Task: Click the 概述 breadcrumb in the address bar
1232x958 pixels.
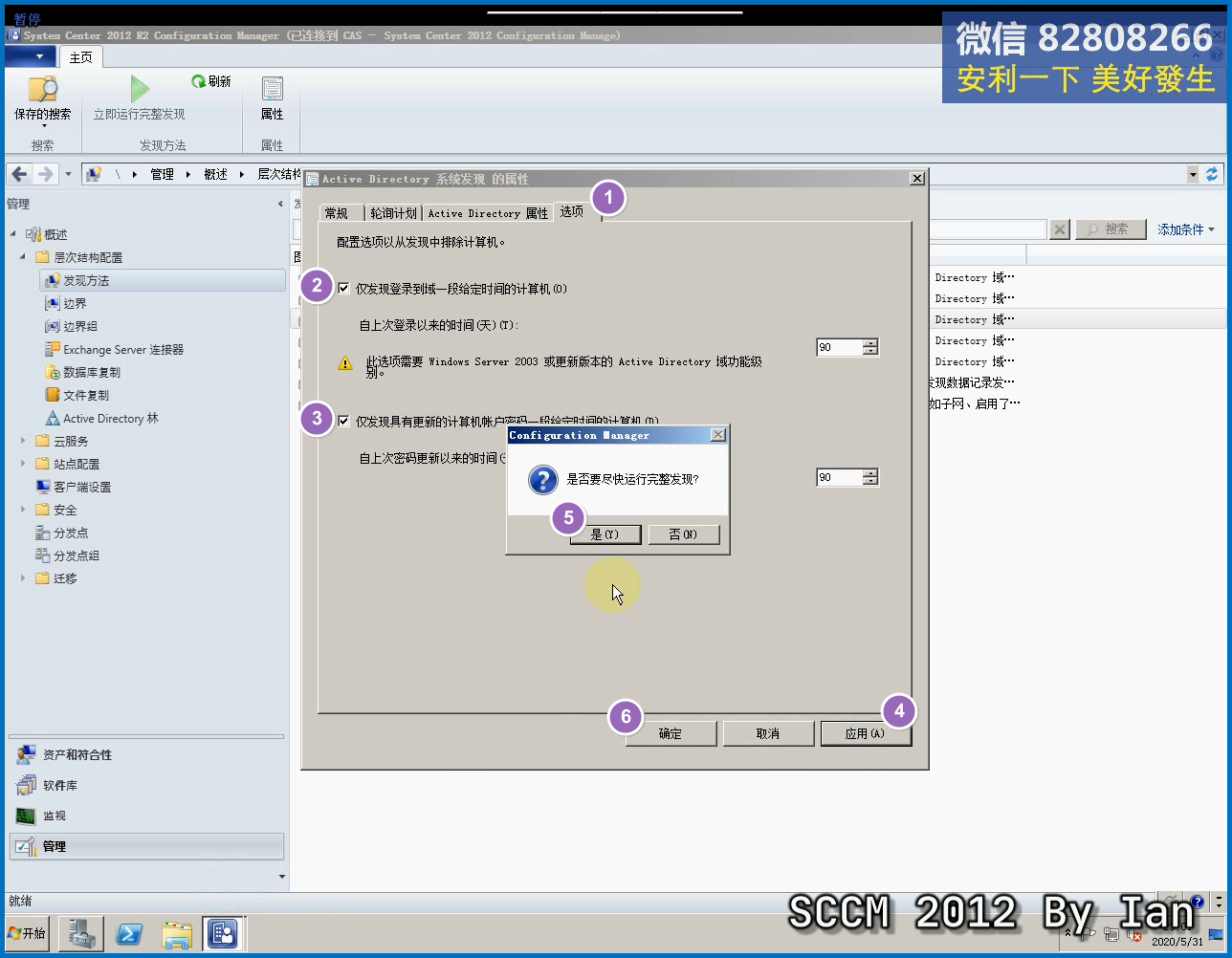Action: [x=216, y=174]
